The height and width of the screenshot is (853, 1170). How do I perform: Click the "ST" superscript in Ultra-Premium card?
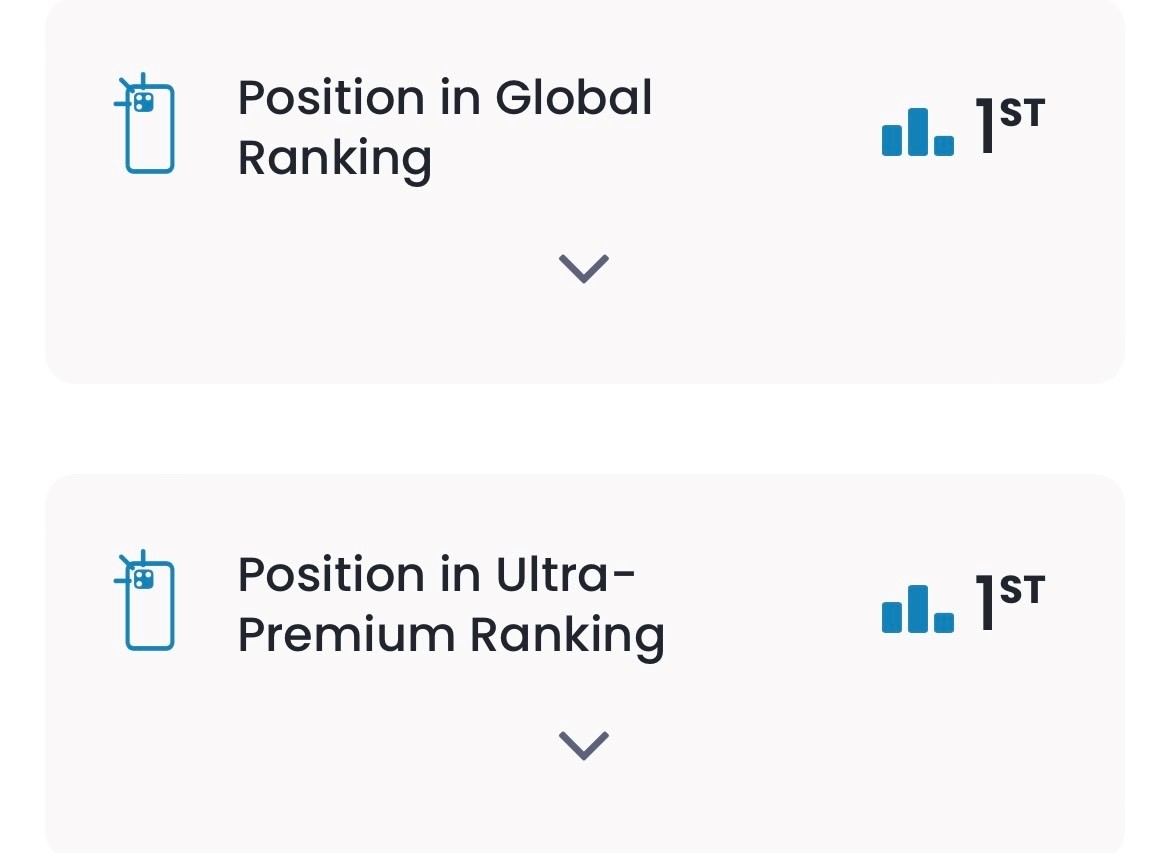1022,591
